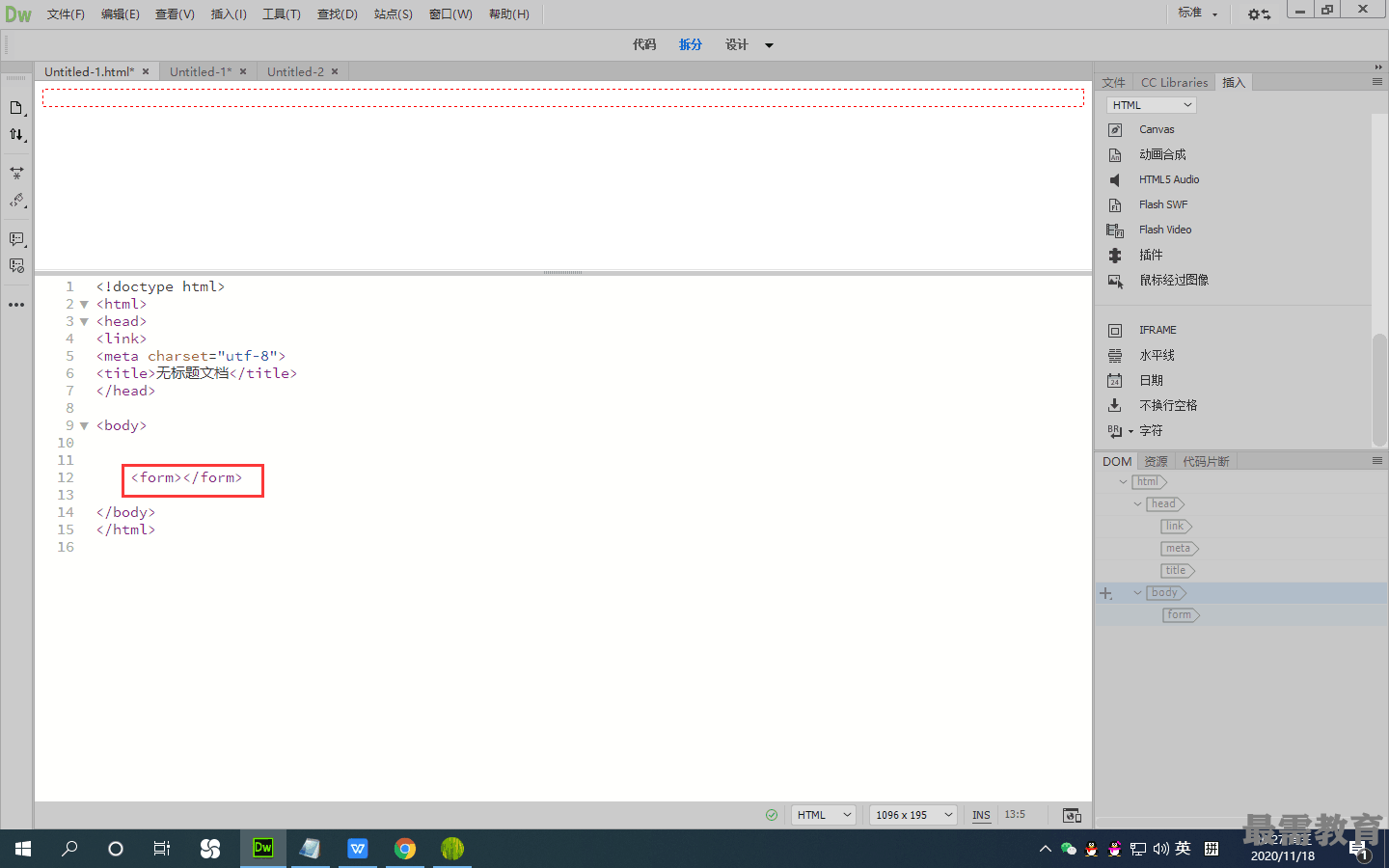Viewport: 1389px width, 868px height.
Task: Click the File Management arrows icon
Action: (16, 135)
